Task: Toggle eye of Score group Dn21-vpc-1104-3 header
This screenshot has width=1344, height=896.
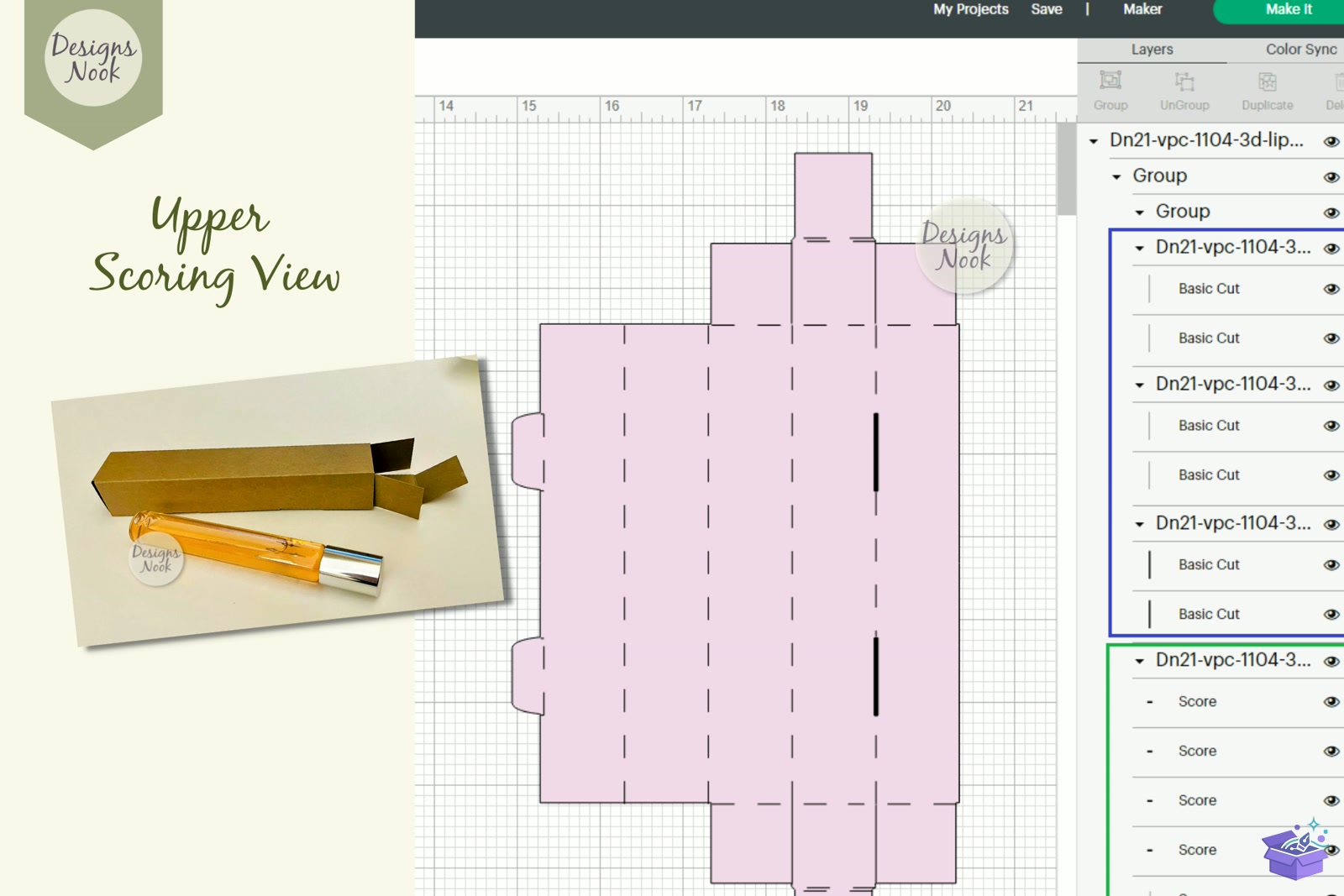Action: click(x=1331, y=662)
